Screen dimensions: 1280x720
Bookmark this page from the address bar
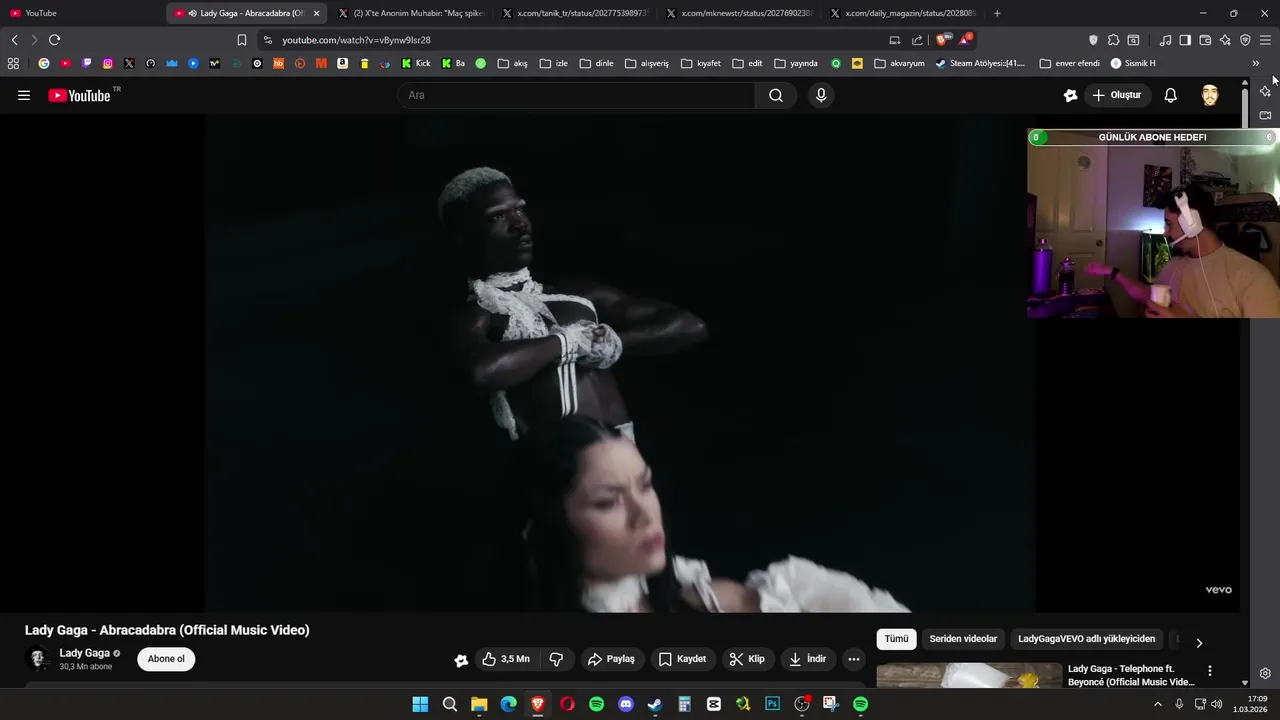tap(241, 40)
